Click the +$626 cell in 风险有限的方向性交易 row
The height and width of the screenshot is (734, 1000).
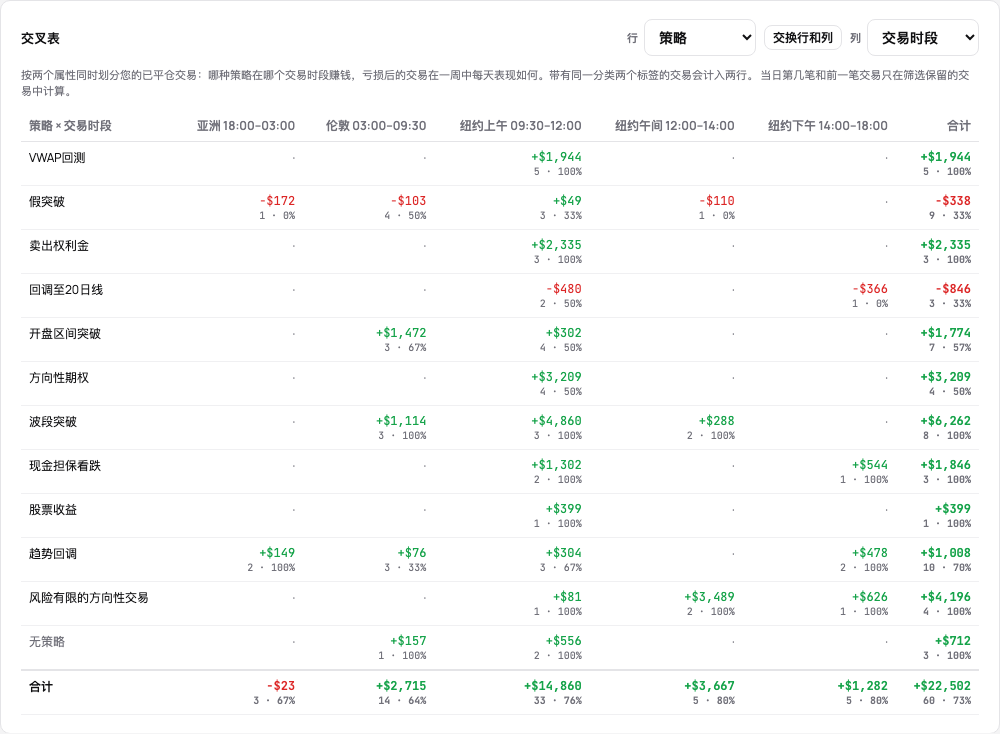pyautogui.click(x=870, y=597)
